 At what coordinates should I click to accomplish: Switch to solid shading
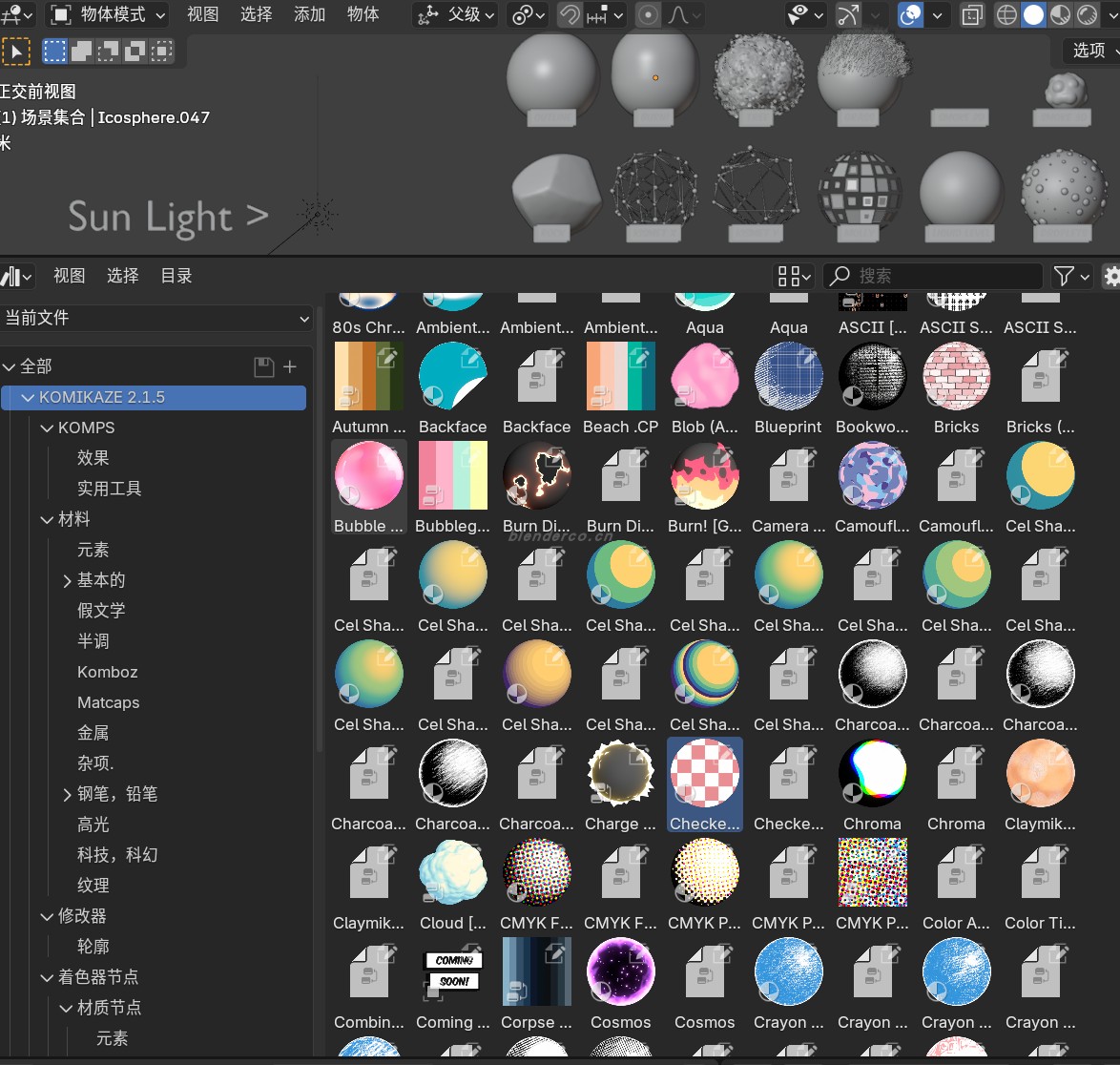[x=1033, y=14]
